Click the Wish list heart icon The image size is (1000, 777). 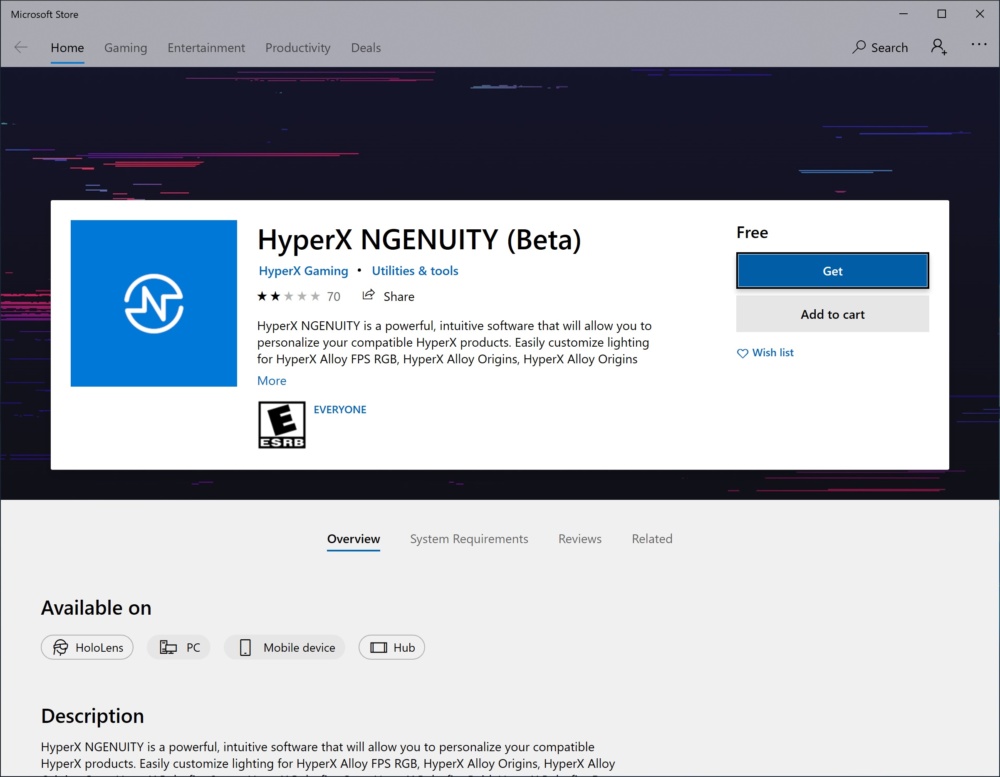coord(742,353)
